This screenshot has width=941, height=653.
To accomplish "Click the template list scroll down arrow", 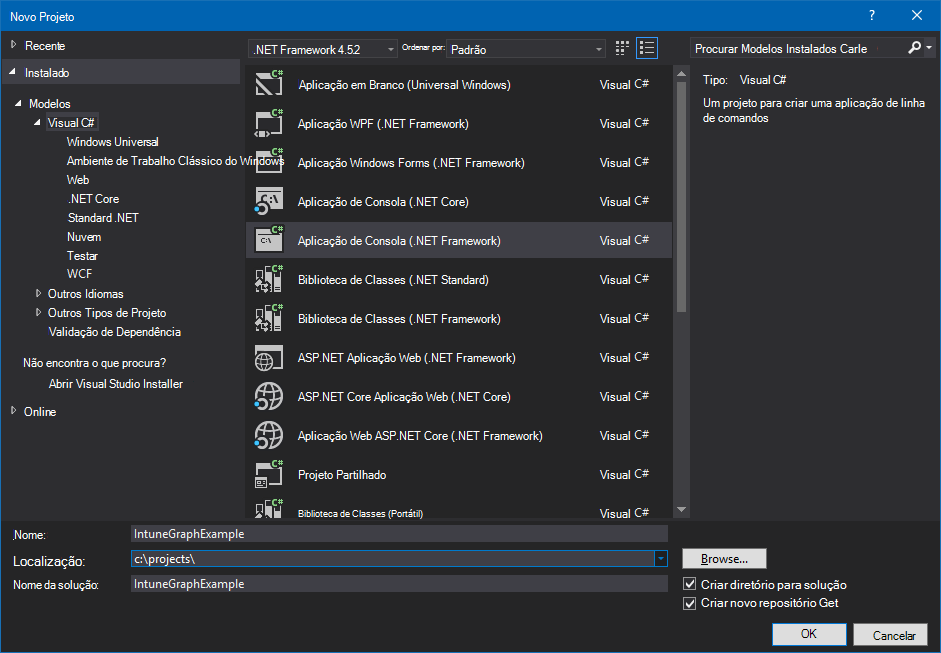I will pos(681,510).
